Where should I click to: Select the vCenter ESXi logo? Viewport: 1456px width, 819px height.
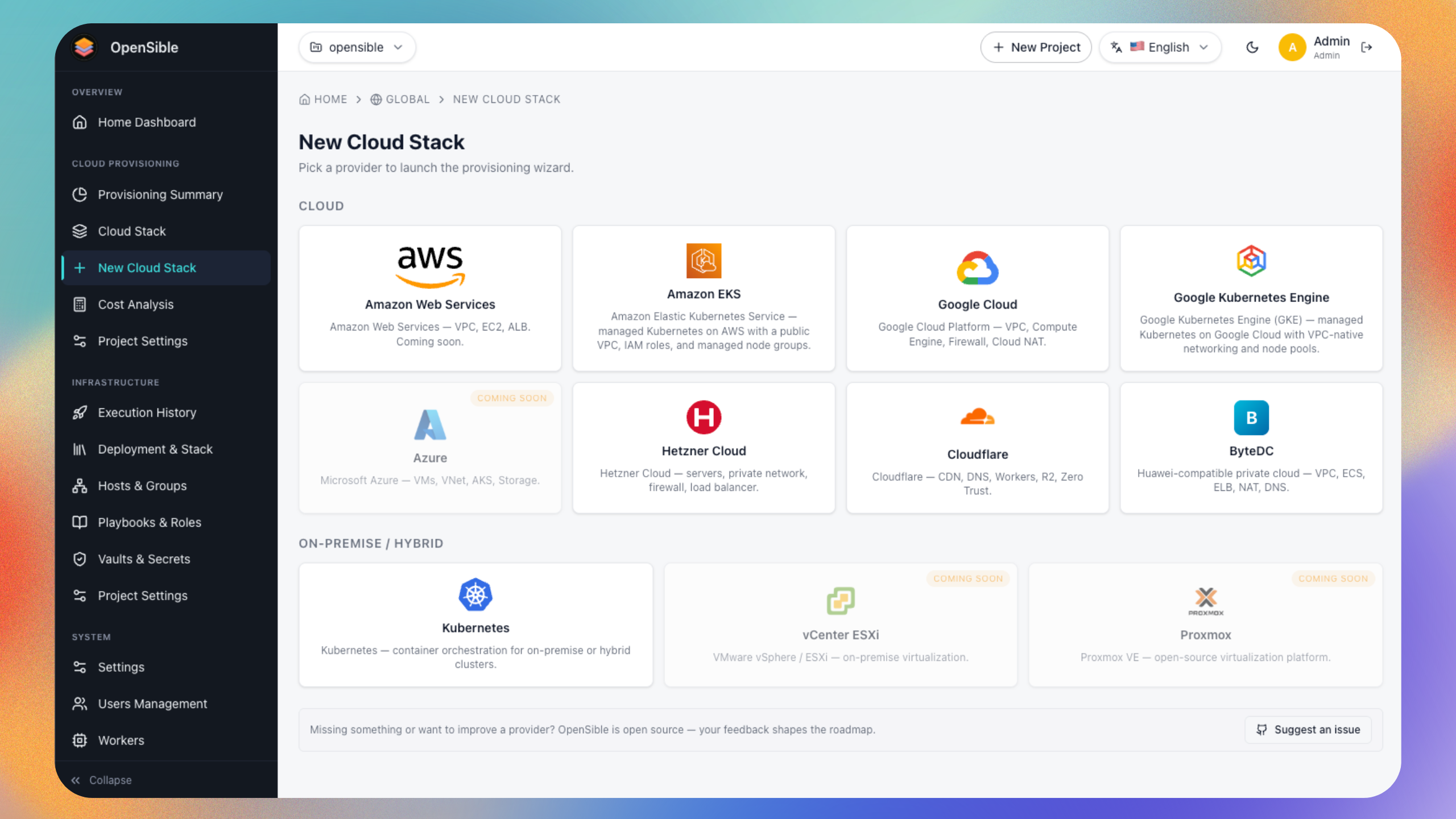pyautogui.click(x=841, y=601)
